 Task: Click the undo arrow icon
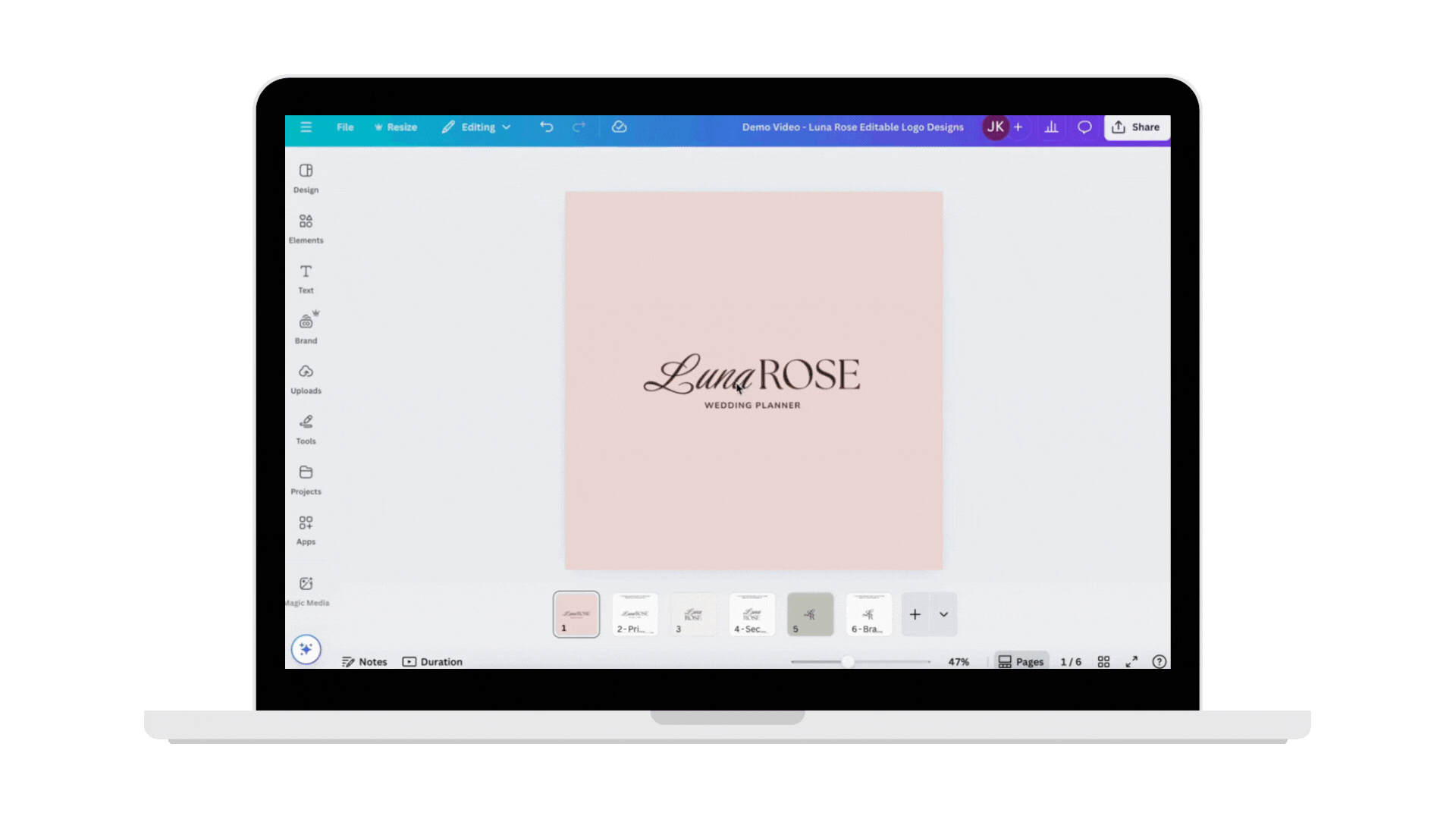(x=546, y=127)
